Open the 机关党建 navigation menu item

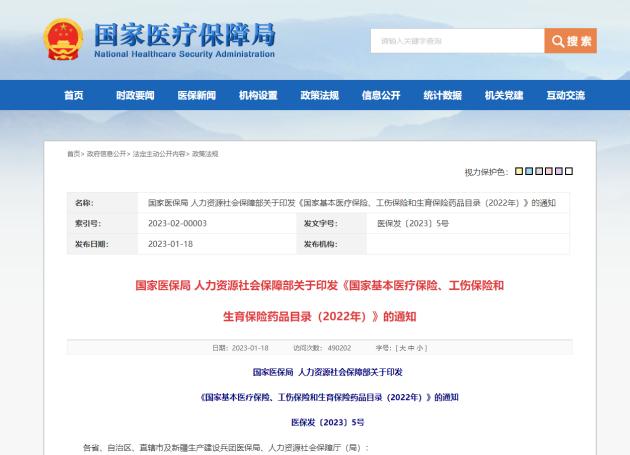504,95
